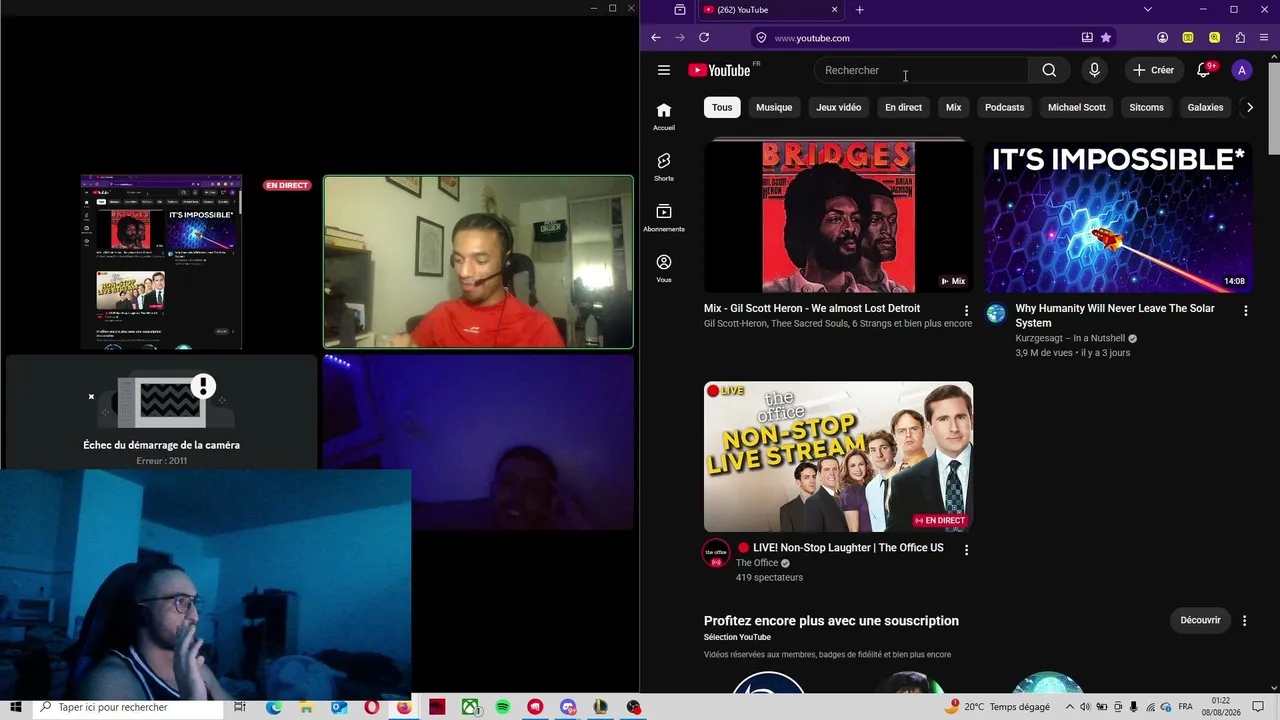Select the Jeux vidéo filter chip
Viewport: 1280px width, 720px height.
[x=839, y=107]
